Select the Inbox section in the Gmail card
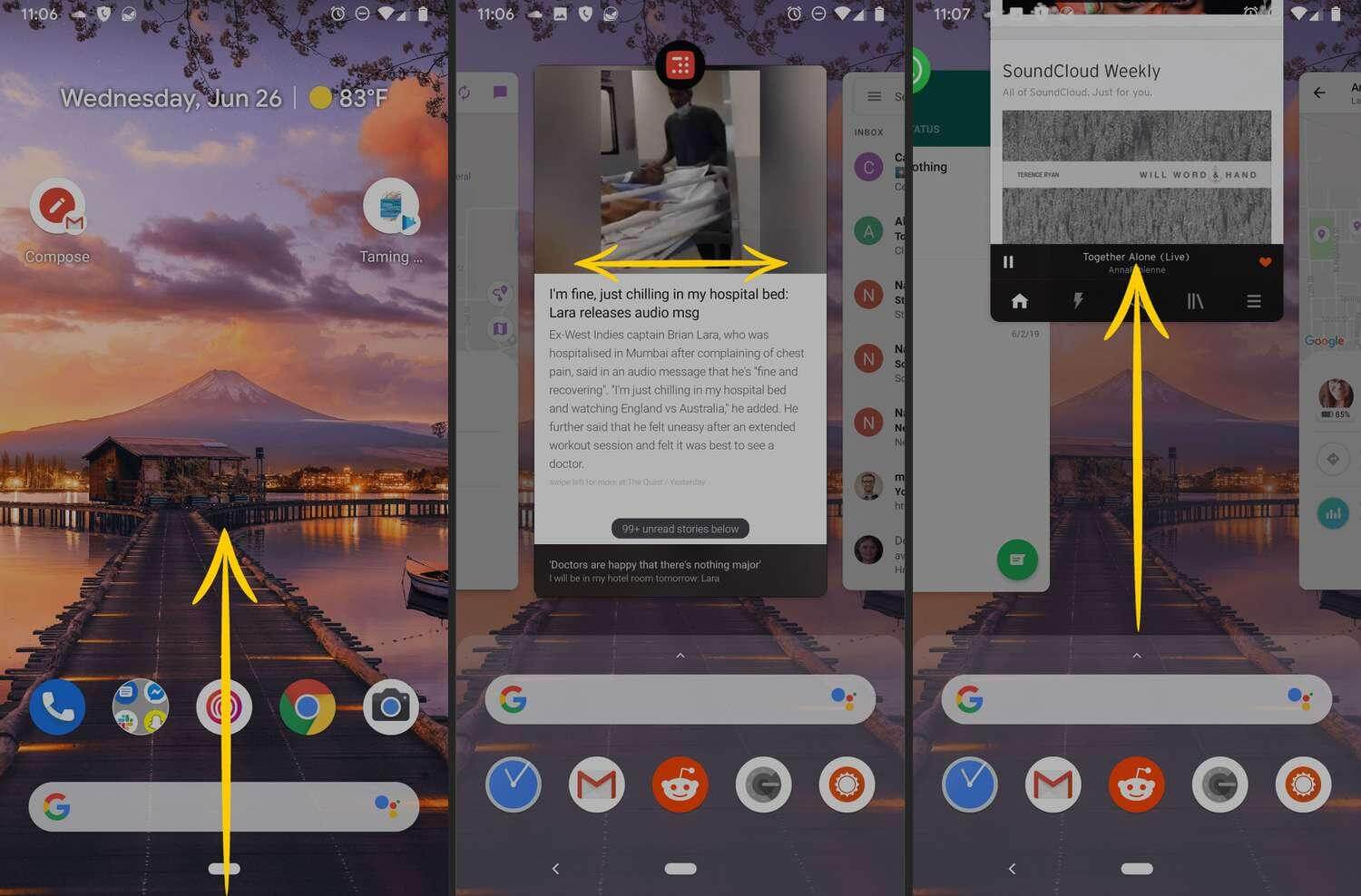 867,131
